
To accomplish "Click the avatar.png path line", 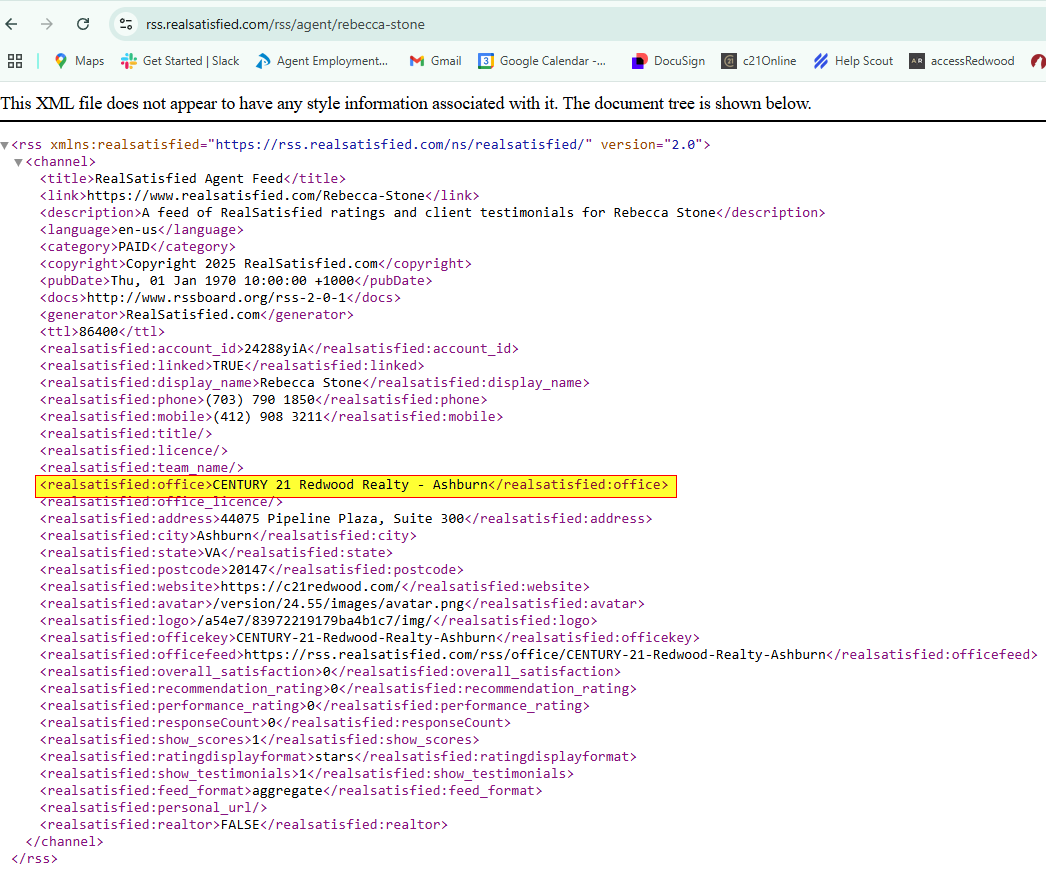I will click(x=342, y=604).
